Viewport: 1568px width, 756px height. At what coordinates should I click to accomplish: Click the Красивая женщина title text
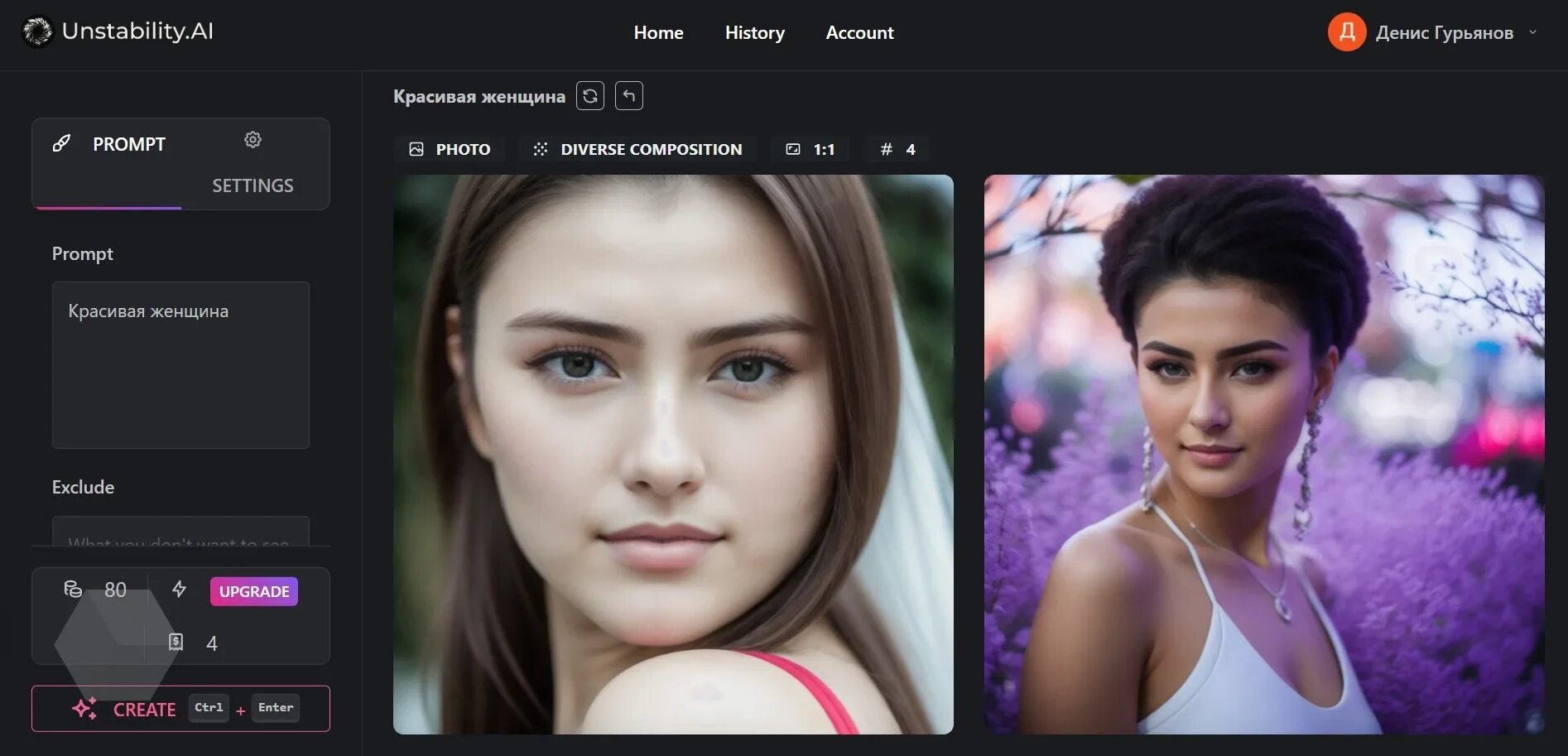pos(479,96)
